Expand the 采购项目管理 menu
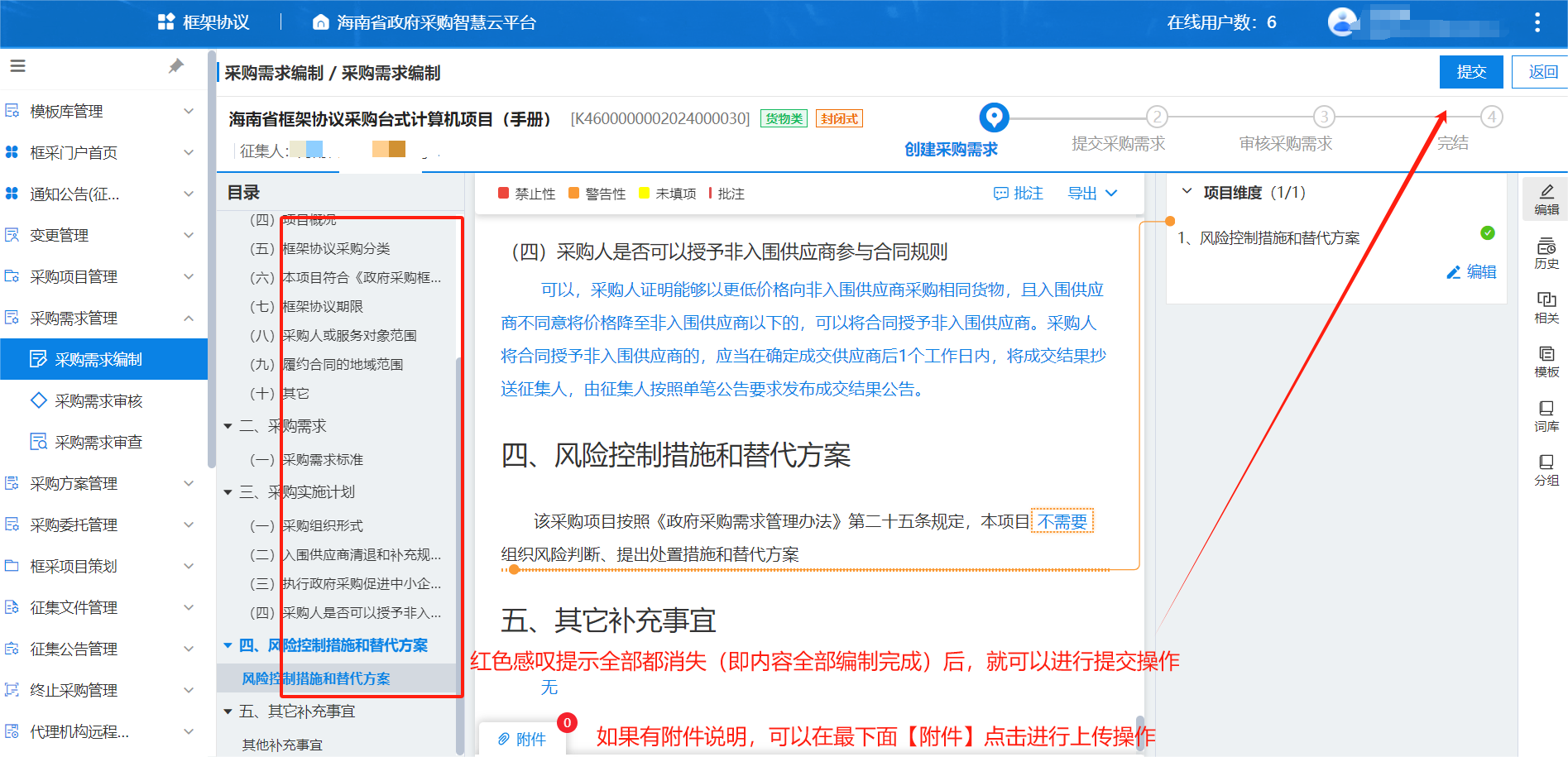 (x=189, y=276)
